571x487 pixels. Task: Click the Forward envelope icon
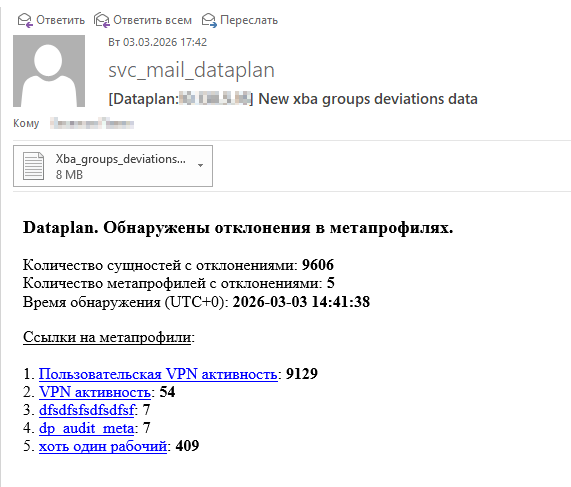point(209,20)
